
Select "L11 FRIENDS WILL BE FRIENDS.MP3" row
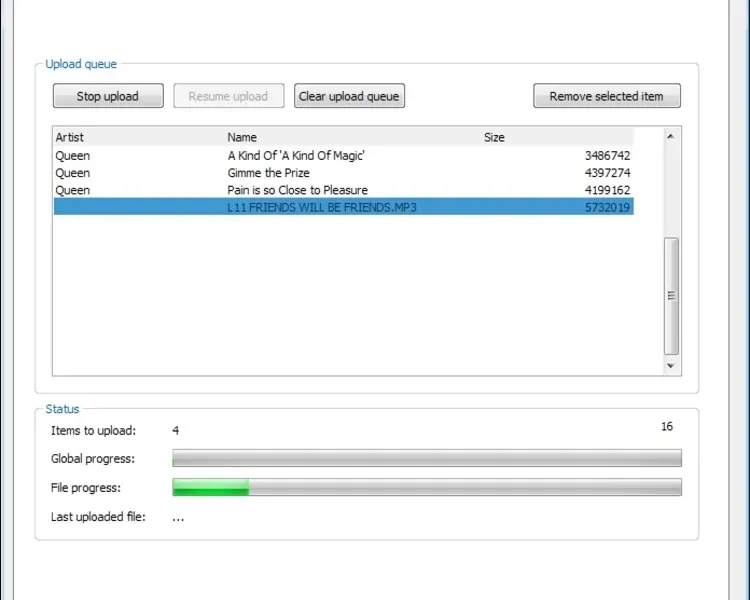coord(343,207)
